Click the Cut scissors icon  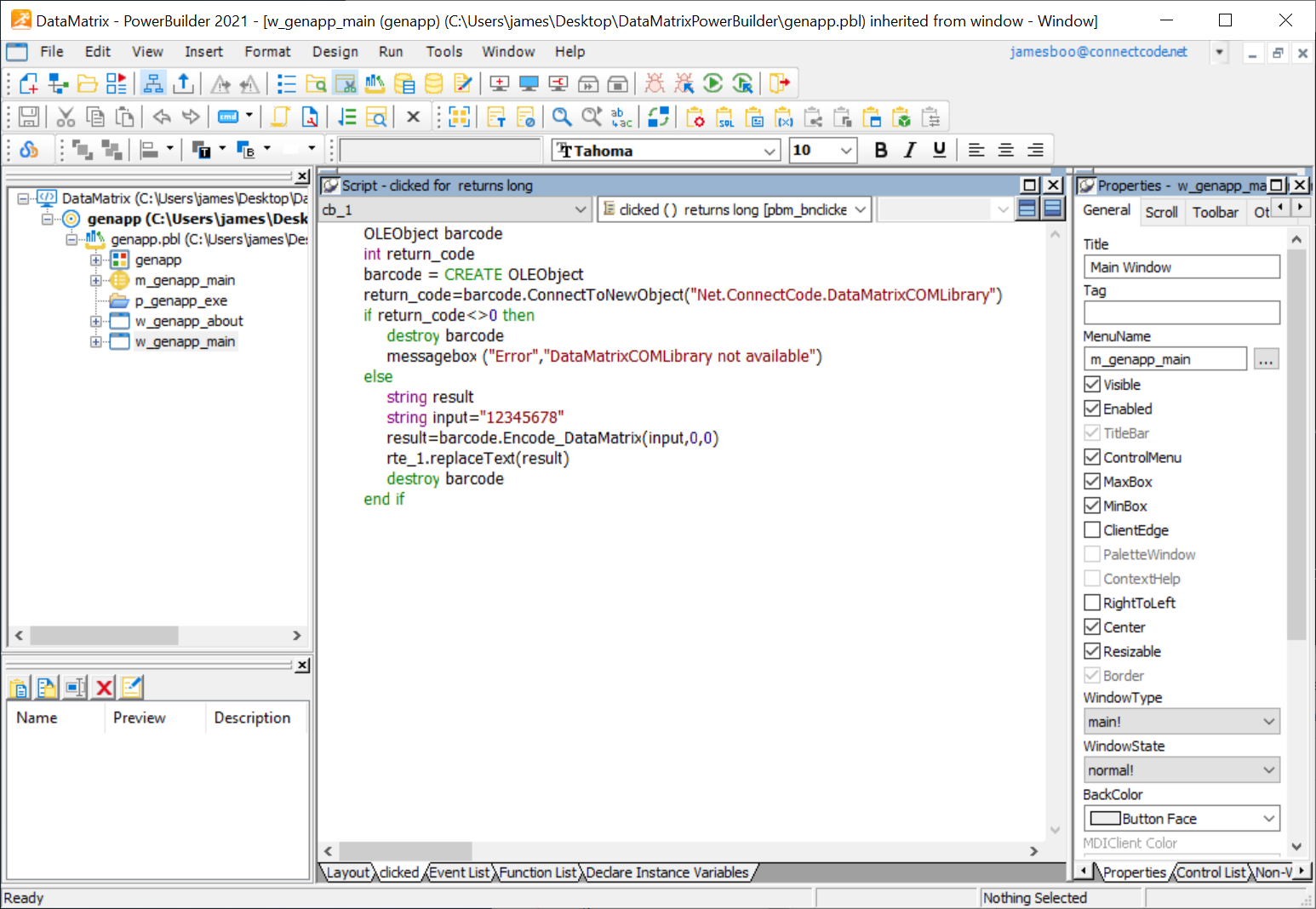pyautogui.click(x=66, y=117)
